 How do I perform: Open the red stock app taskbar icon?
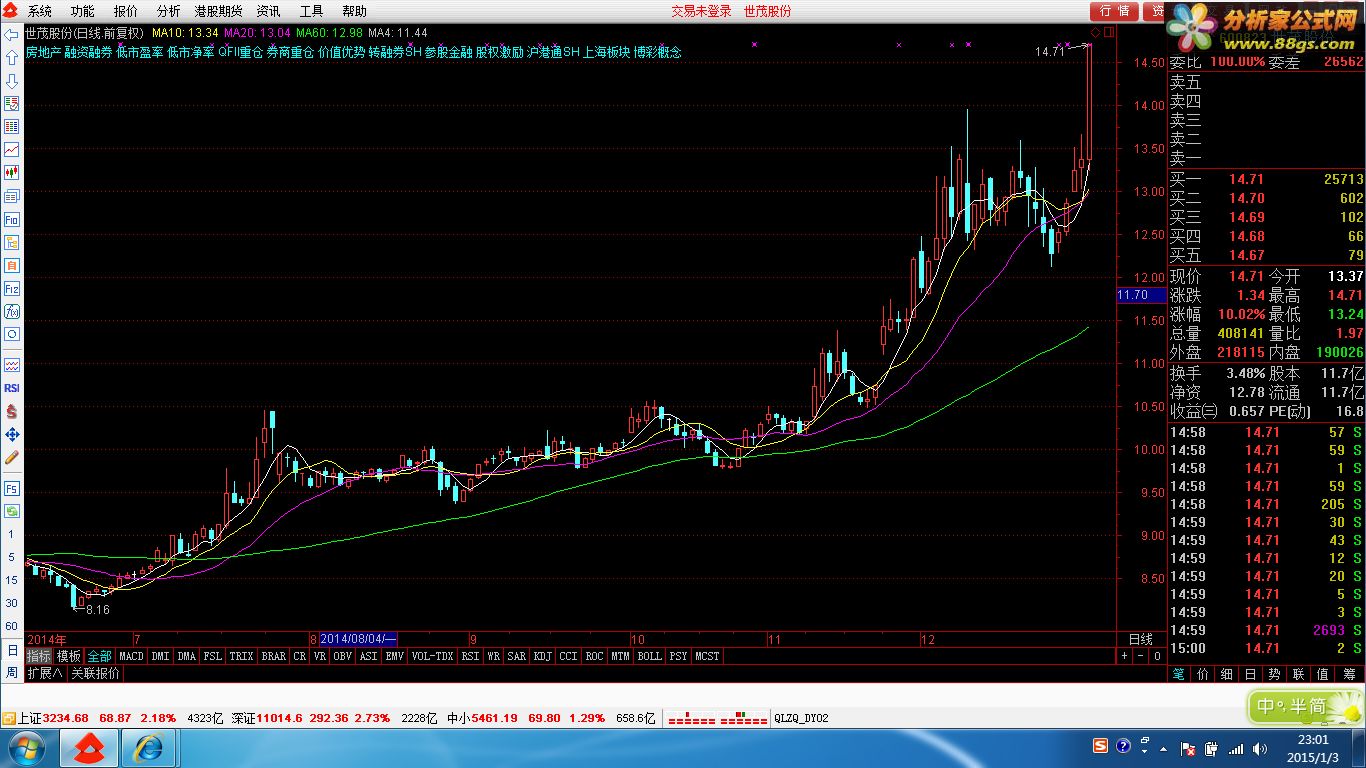point(89,747)
